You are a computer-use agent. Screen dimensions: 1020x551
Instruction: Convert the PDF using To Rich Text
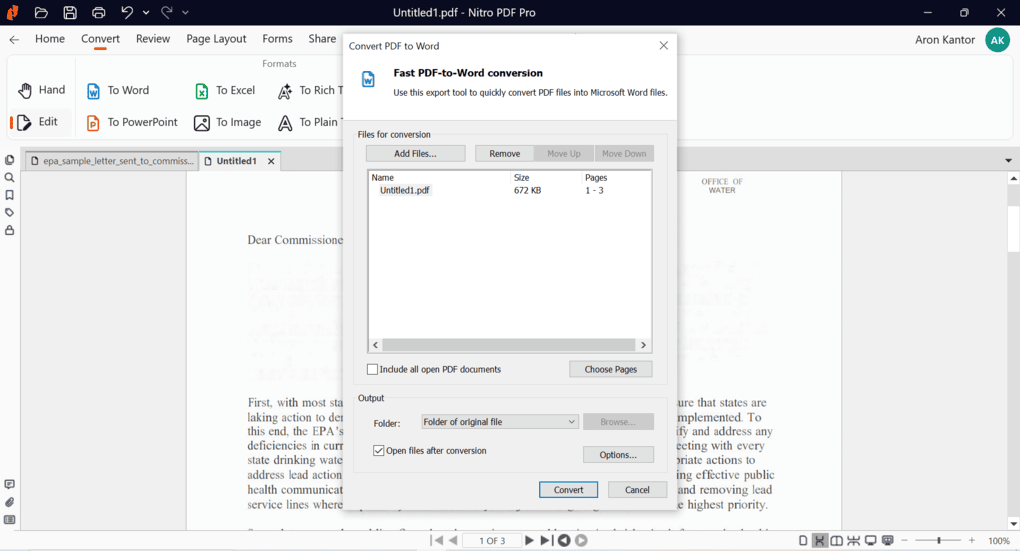coord(310,90)
